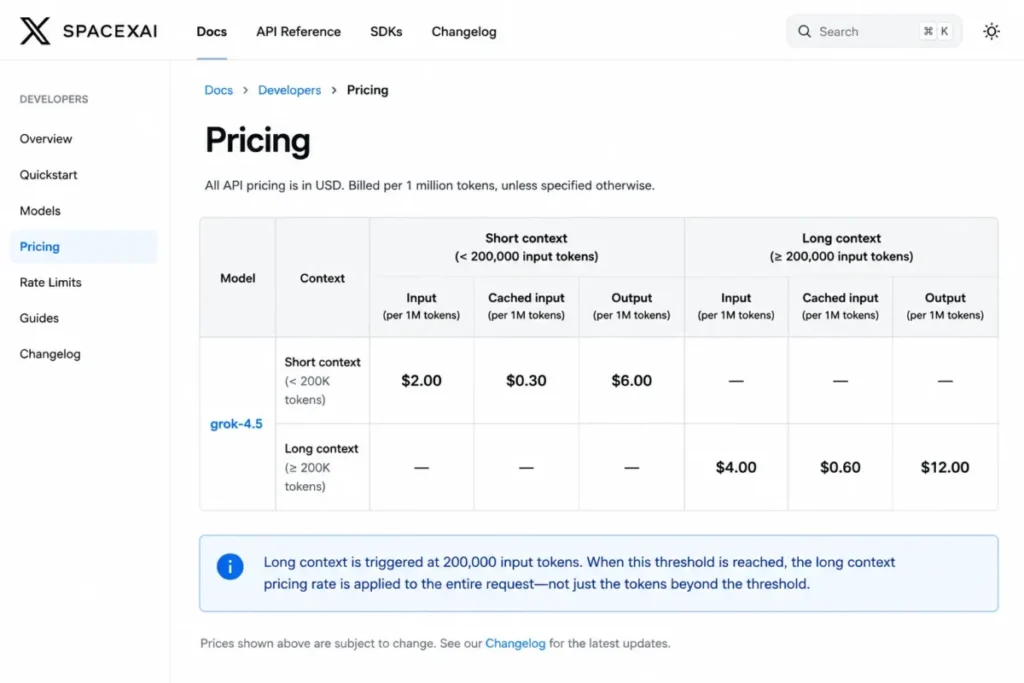This screenshot has width=1024, height=683.
Task: Click the DEVELOPERS sidebar section label
Action: 54,99
